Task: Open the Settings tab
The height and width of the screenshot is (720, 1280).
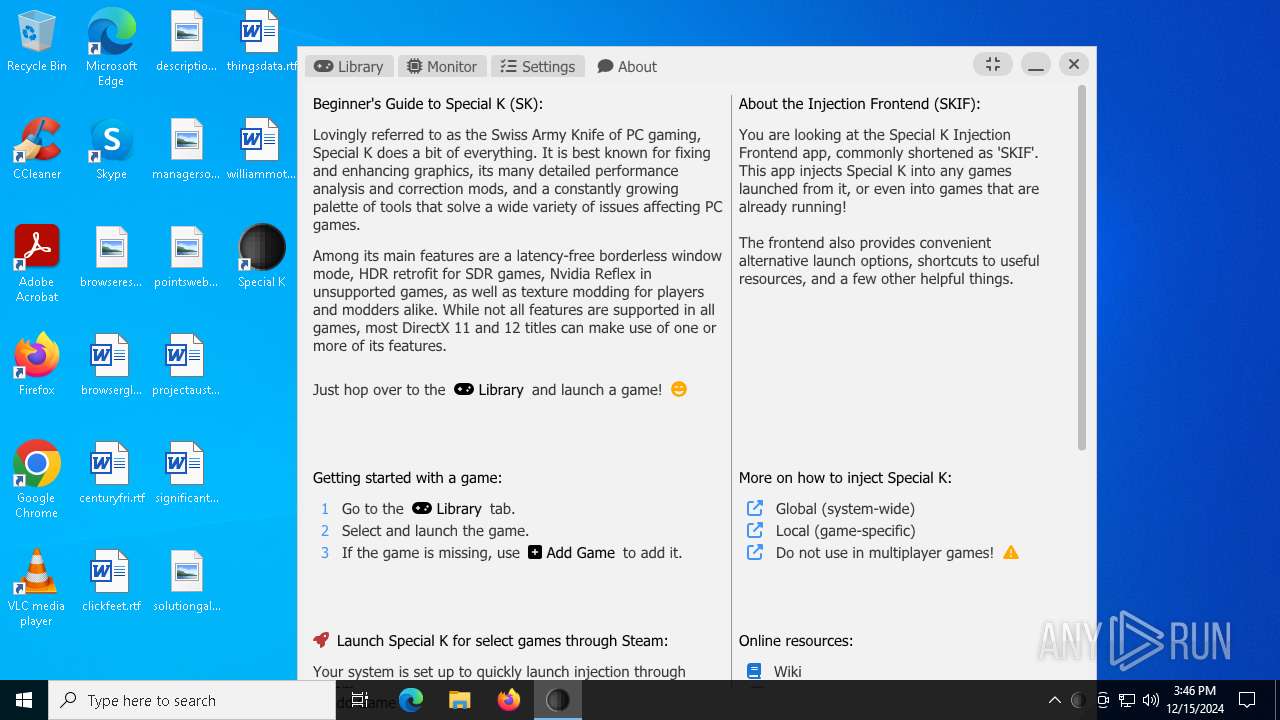Action: [538, 66]
